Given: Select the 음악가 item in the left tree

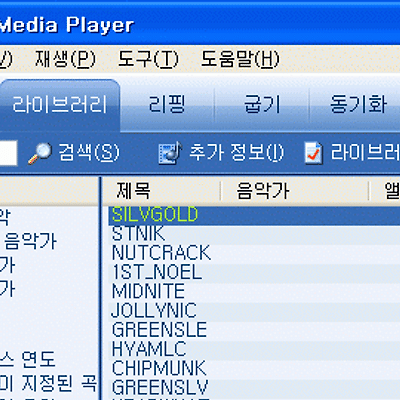Looking at the screenshot, I should pyautogui.click(x=30, y=241).
